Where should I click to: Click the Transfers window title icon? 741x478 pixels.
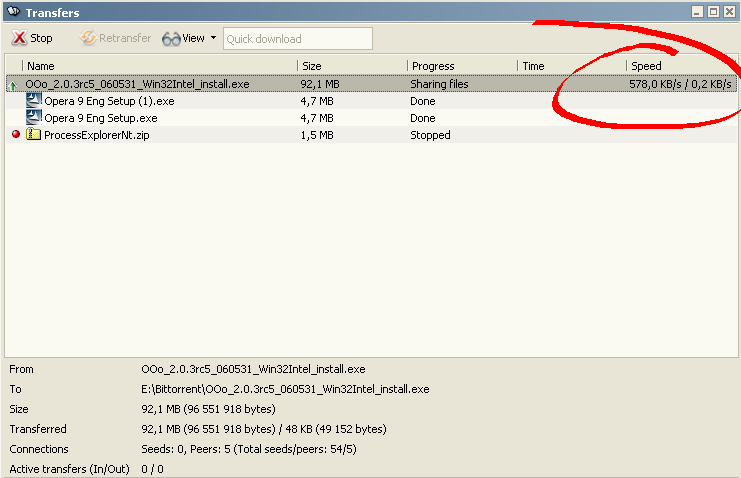[14, 11]
